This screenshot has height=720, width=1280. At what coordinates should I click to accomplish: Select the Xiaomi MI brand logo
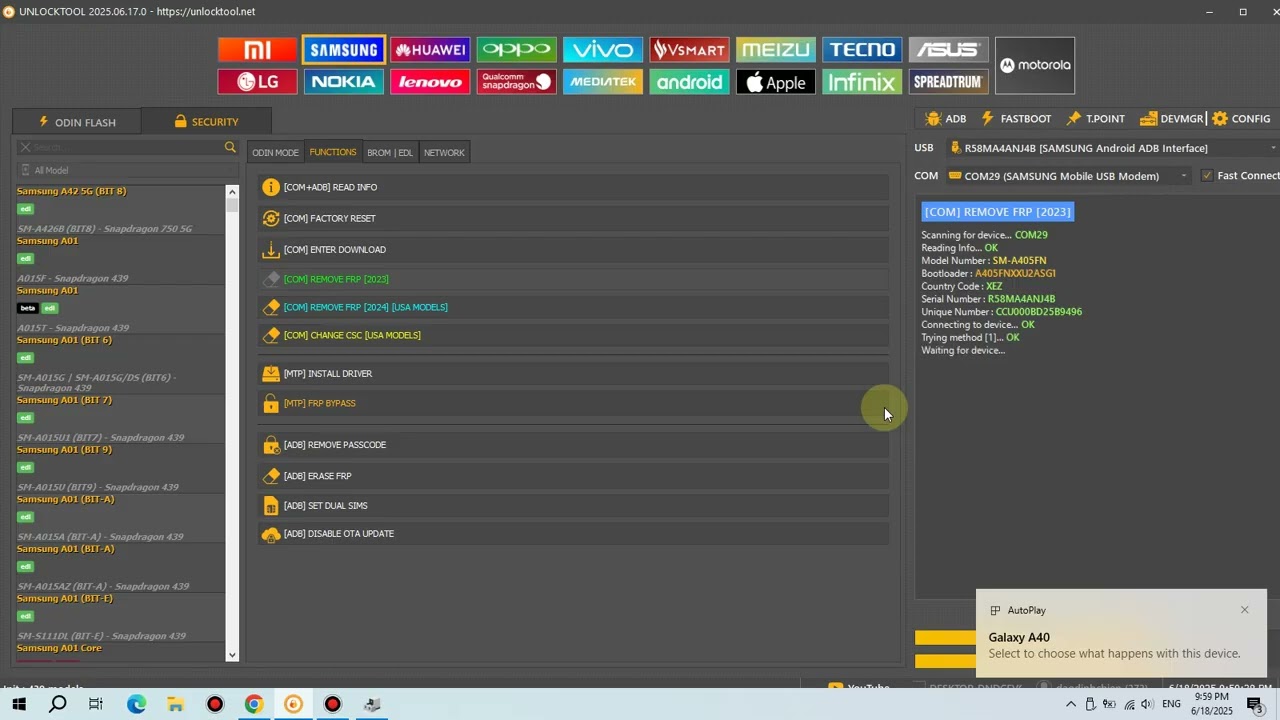click(x=257, y=50)
